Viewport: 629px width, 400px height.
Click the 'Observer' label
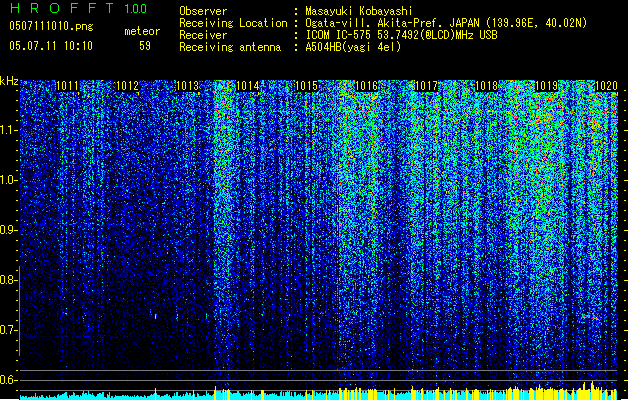point(203,11)
